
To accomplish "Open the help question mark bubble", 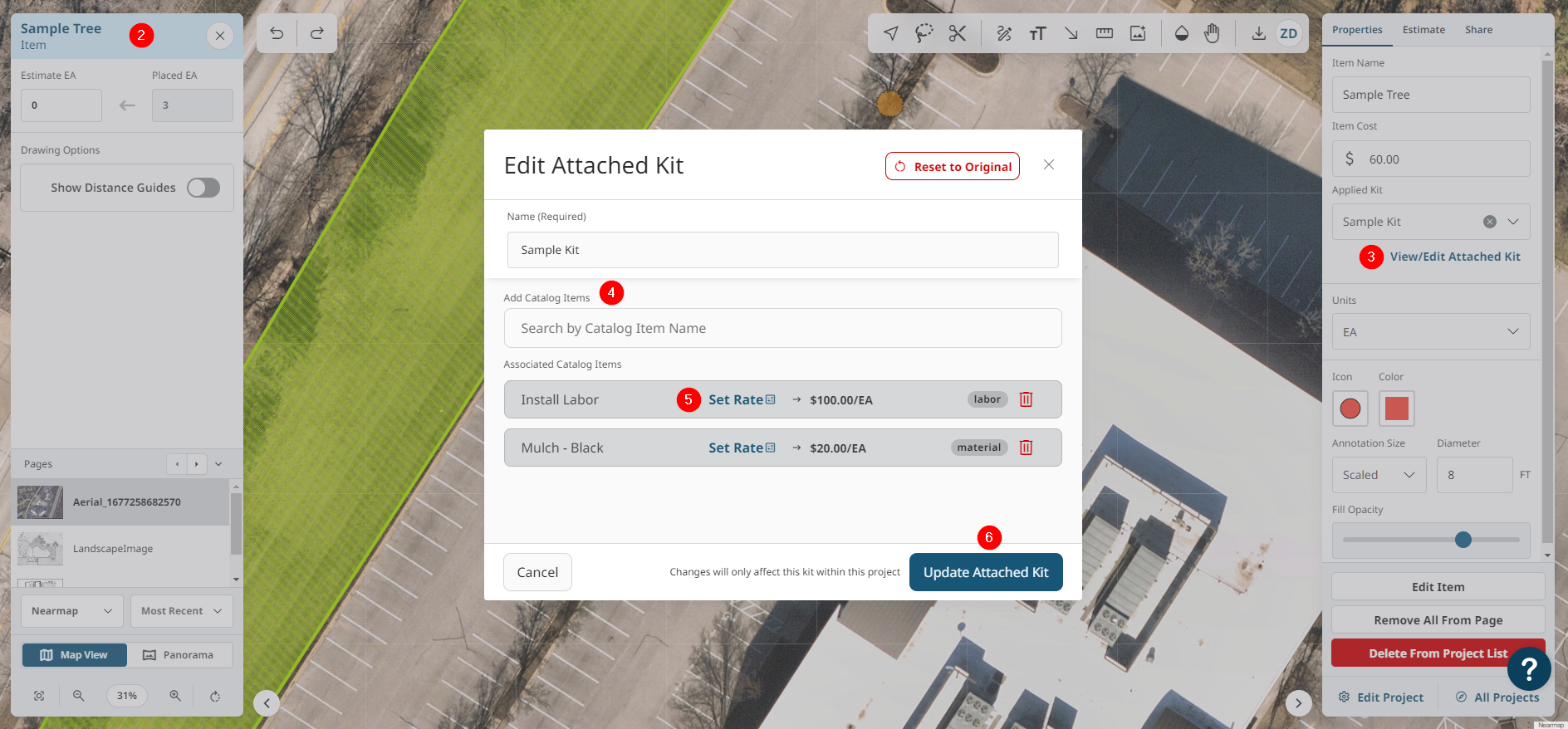I will coord(1529,668).
